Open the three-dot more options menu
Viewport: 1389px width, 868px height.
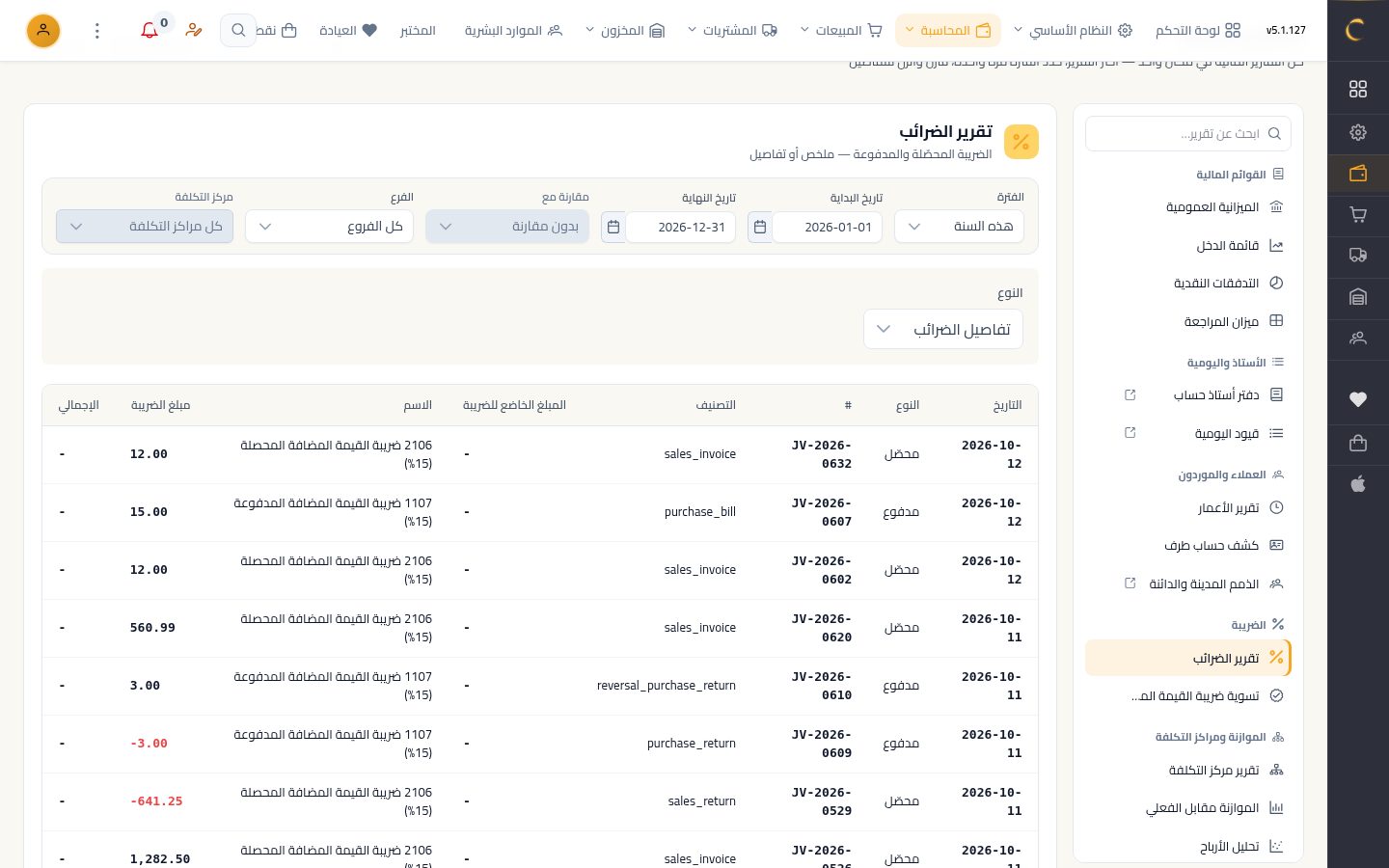tap(97, 31)
